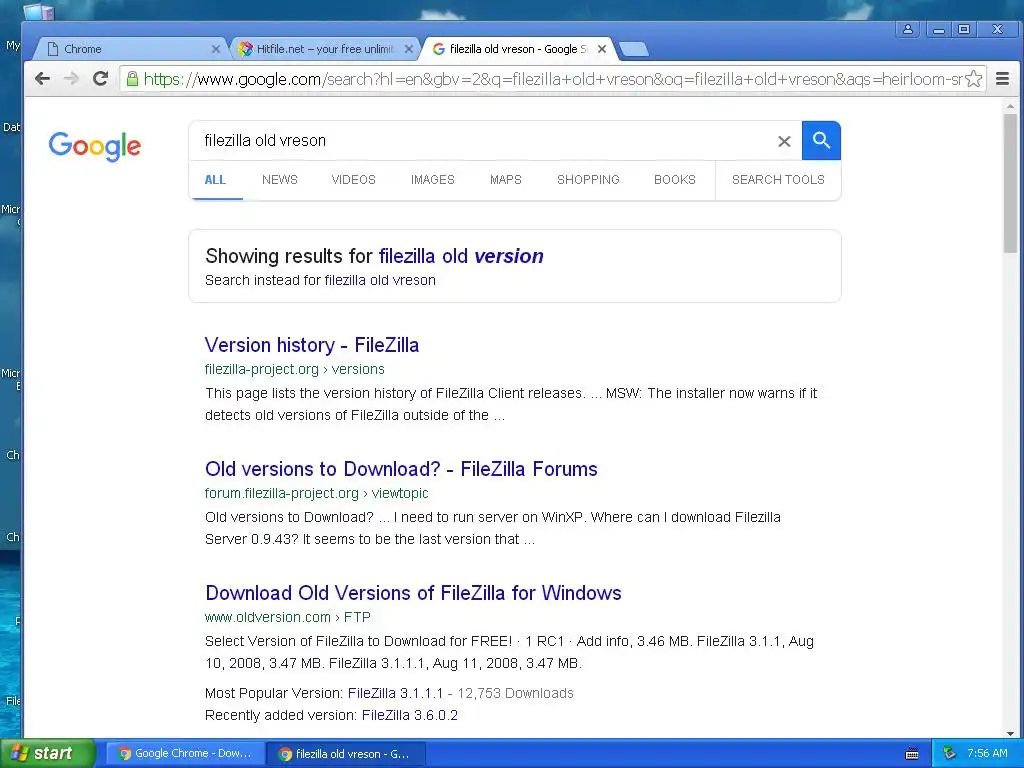Viewport: 1024px width, 768px height.
Task: Click the forum.filezilla-project.org › viewtopic URL text
Action: click(317, 493)
